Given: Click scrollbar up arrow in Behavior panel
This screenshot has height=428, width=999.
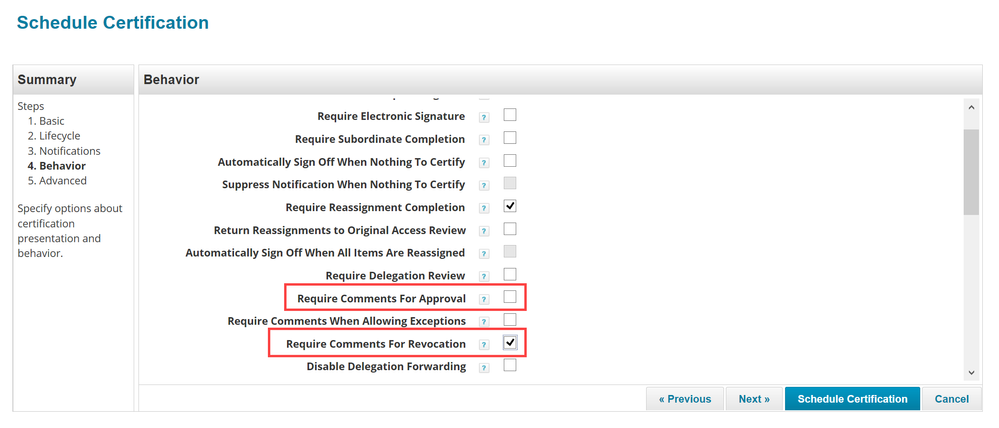Looking at the screenshot, I should [971, 107].
